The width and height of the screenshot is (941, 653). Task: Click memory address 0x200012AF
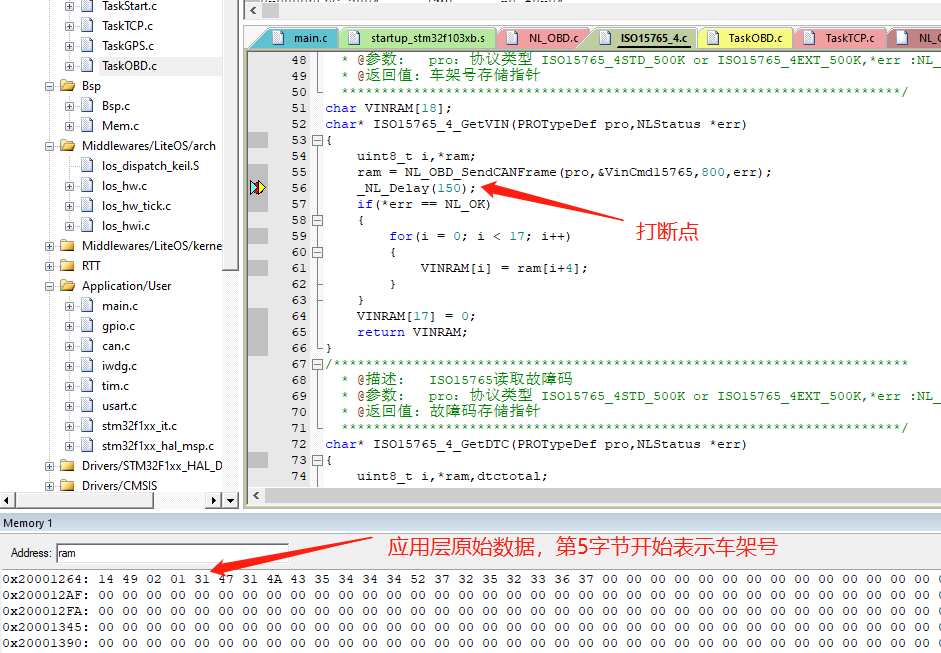46,595
